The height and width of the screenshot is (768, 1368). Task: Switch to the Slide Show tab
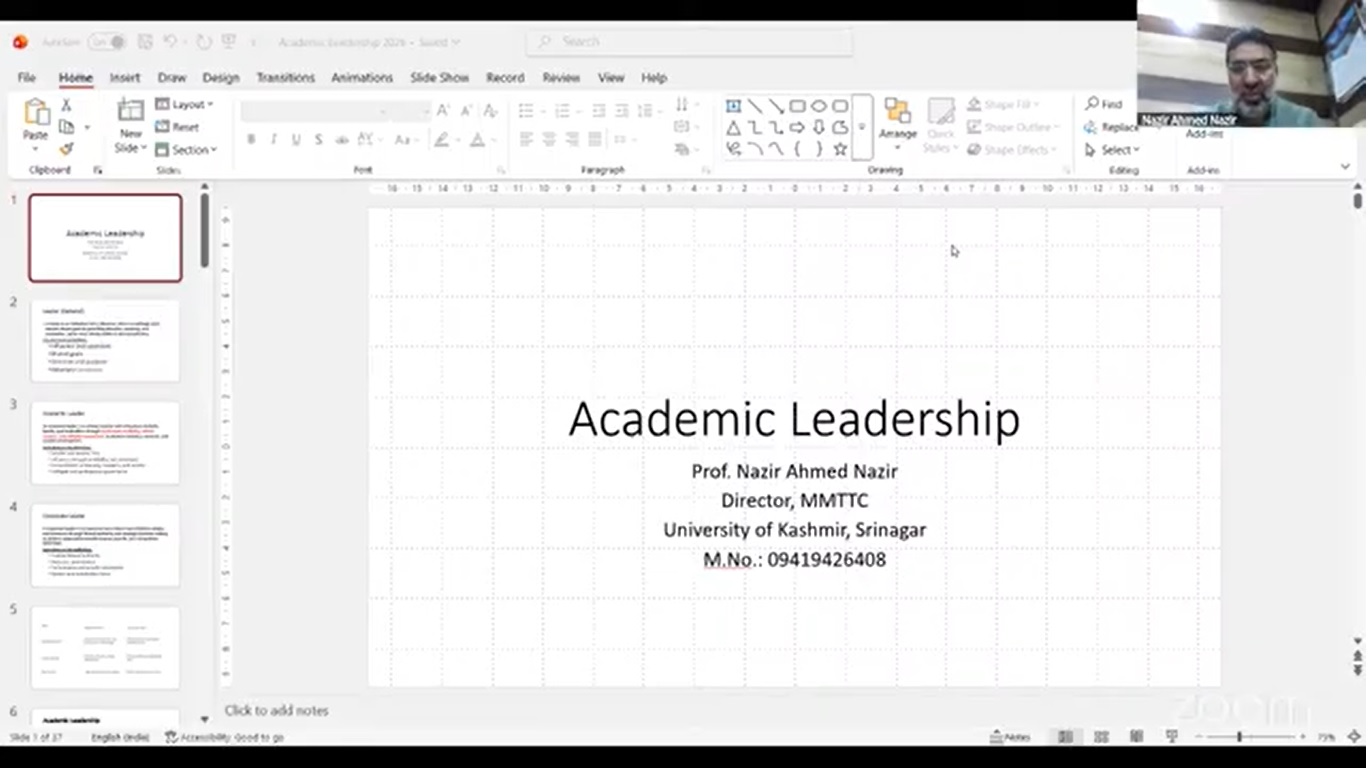[x=439, y=78]
